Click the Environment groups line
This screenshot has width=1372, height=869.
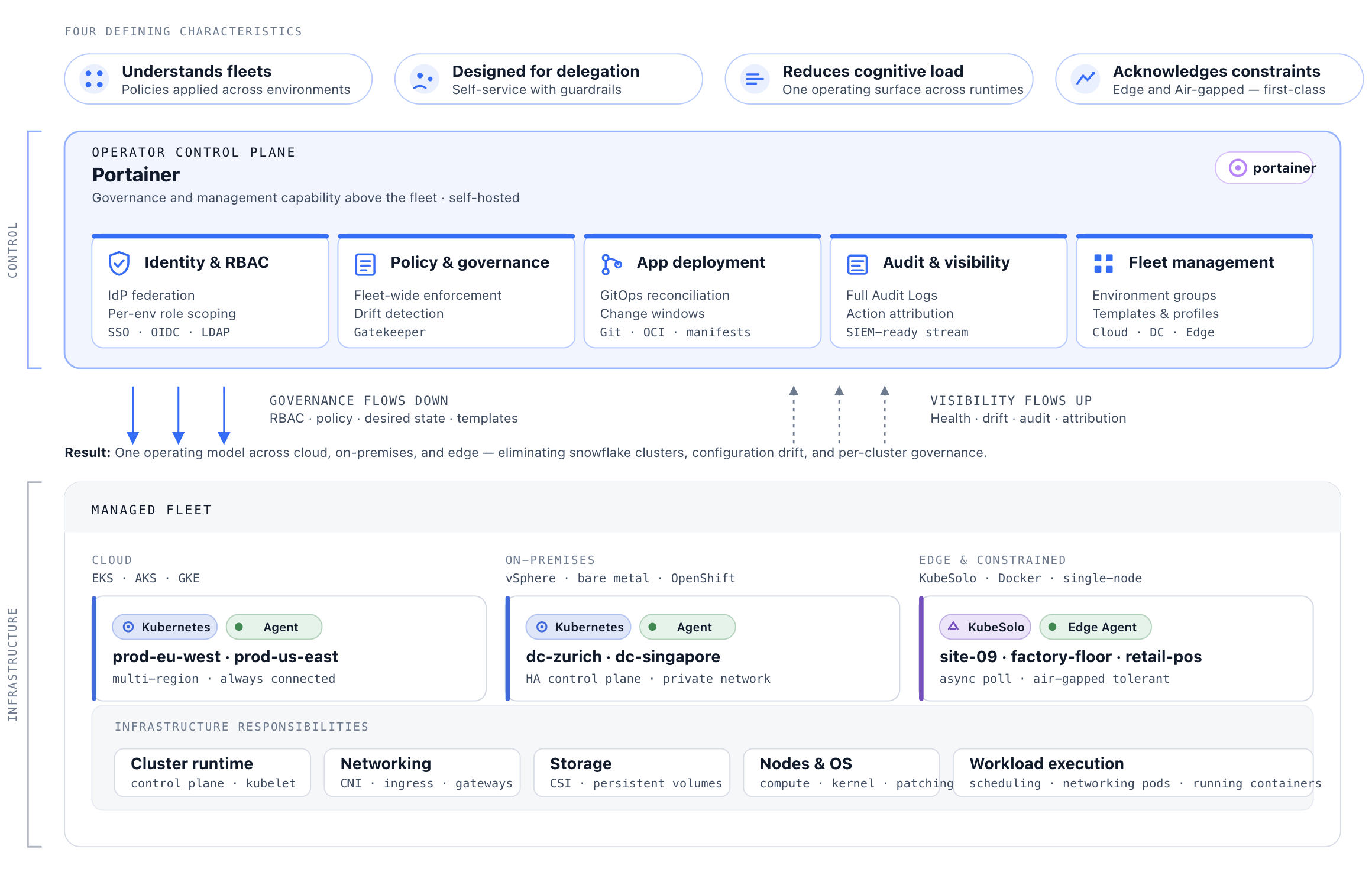pyautogui.click(x=1154, y=295)
